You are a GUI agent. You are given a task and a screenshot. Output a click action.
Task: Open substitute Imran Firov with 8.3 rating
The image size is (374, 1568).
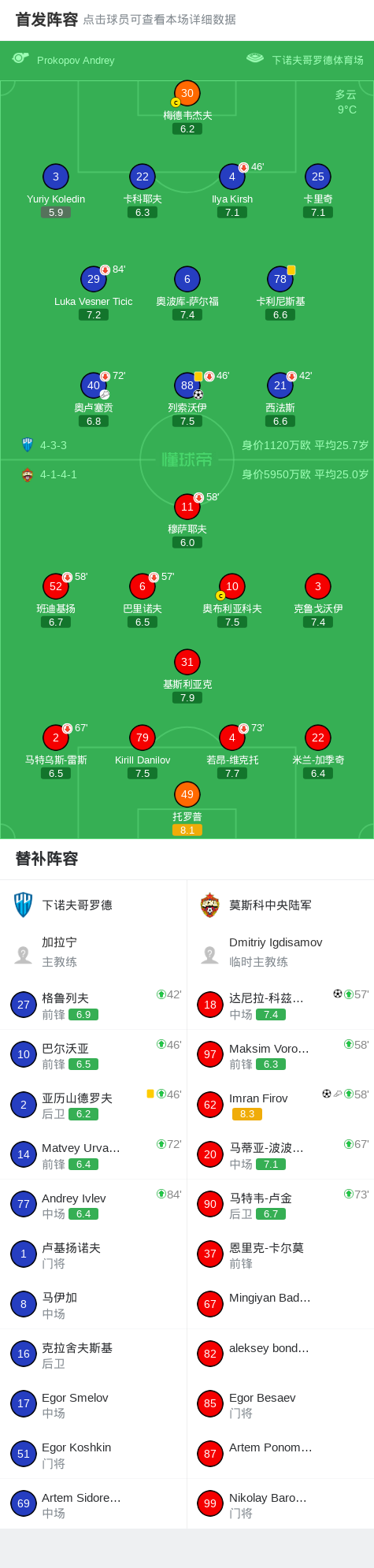click(280, 1105)
